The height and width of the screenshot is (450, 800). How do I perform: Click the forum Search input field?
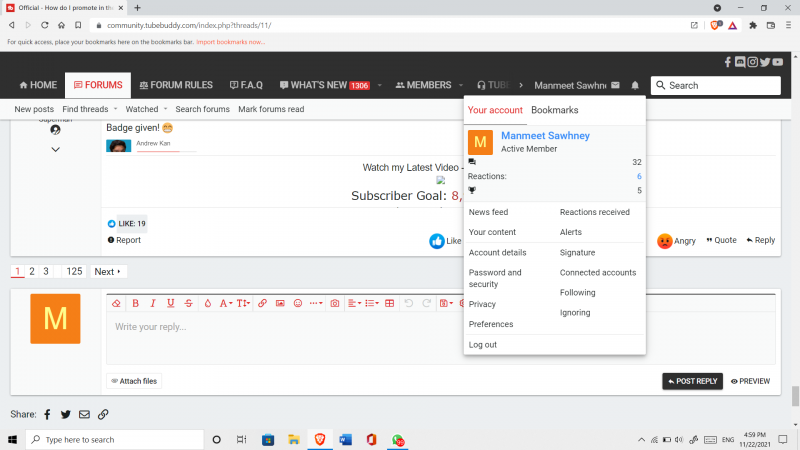click(x=720, y=86)
